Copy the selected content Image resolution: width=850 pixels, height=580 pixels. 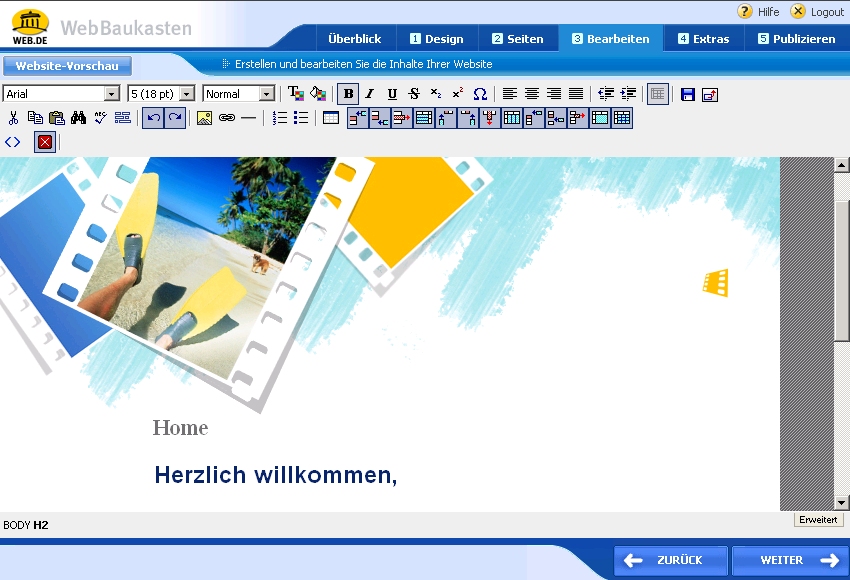(35, 118)
